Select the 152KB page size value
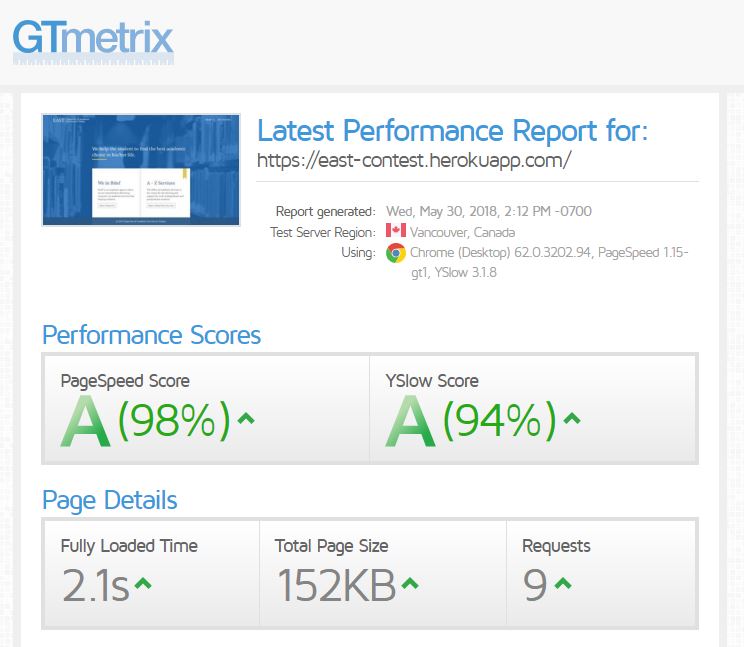The height and width of the screenshot is (647, 744). click(336, 585)
